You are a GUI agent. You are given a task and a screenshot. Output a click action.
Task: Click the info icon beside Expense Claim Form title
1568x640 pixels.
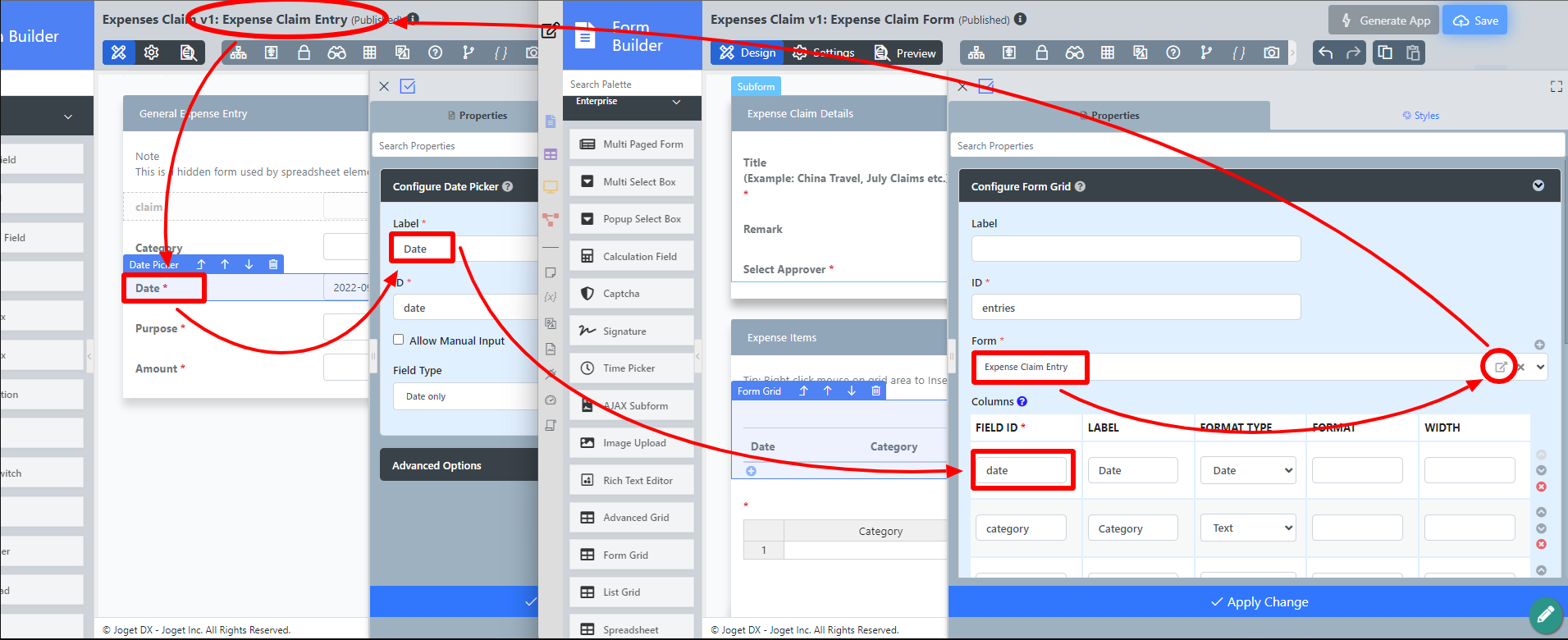(x=1020, y=19)
